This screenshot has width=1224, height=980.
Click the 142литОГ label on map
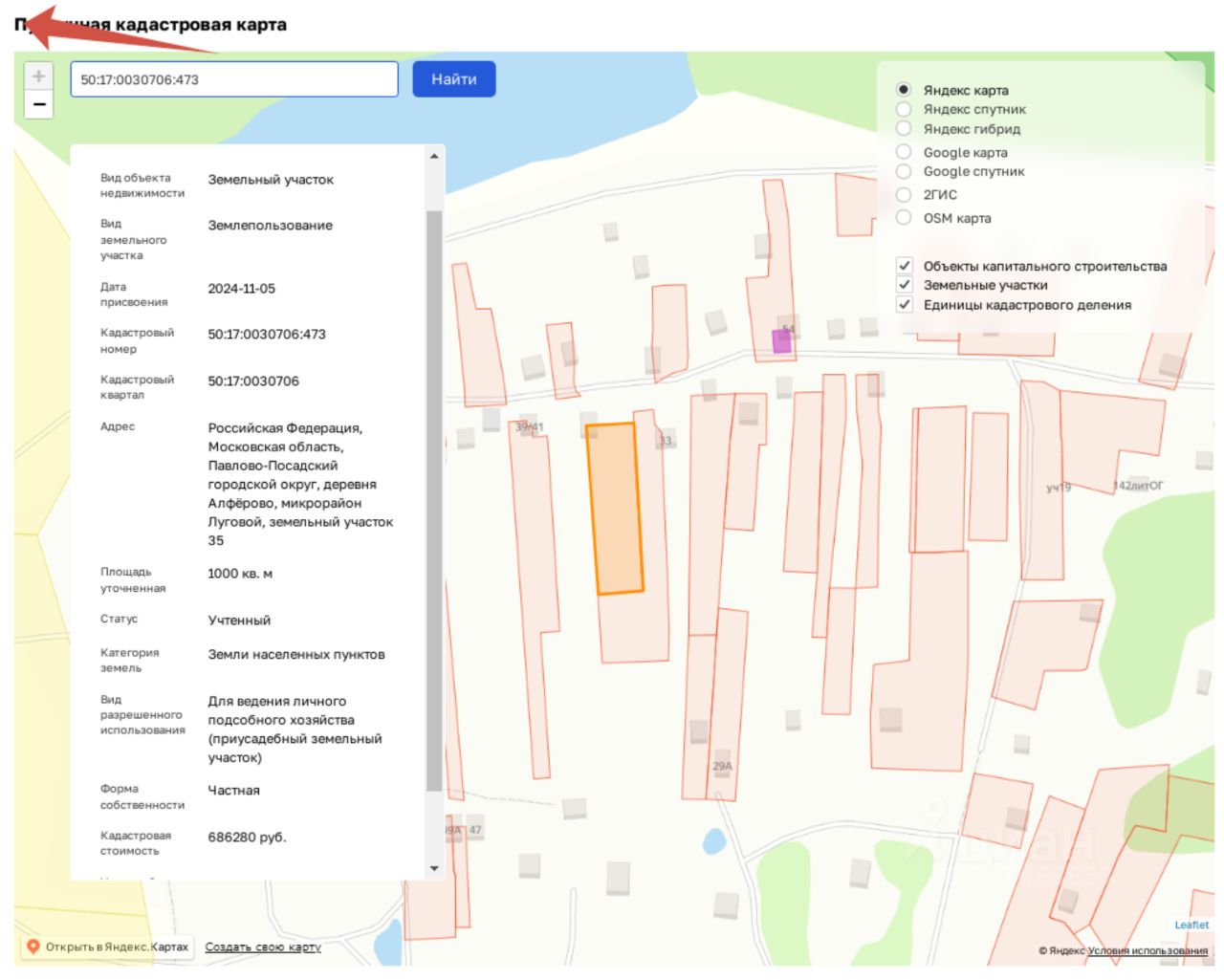pyautogui.click(x=1138, y=486)
